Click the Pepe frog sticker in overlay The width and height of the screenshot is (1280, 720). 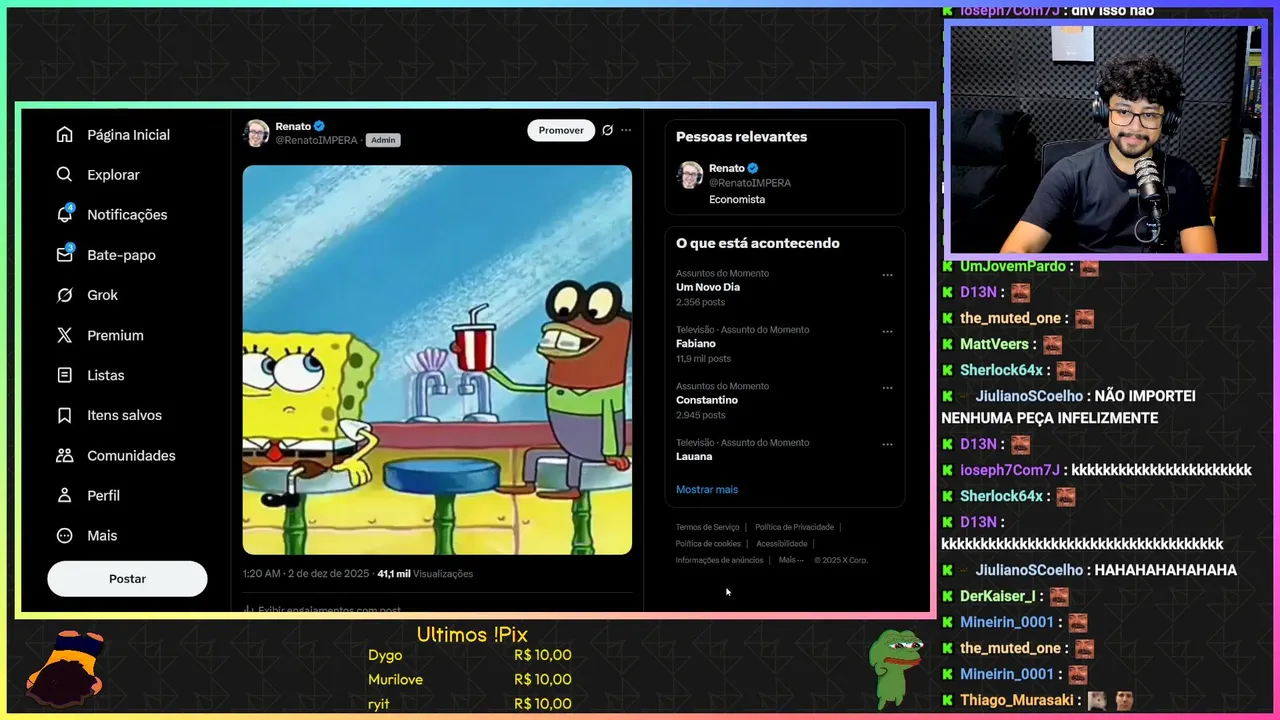coord(894,667)
